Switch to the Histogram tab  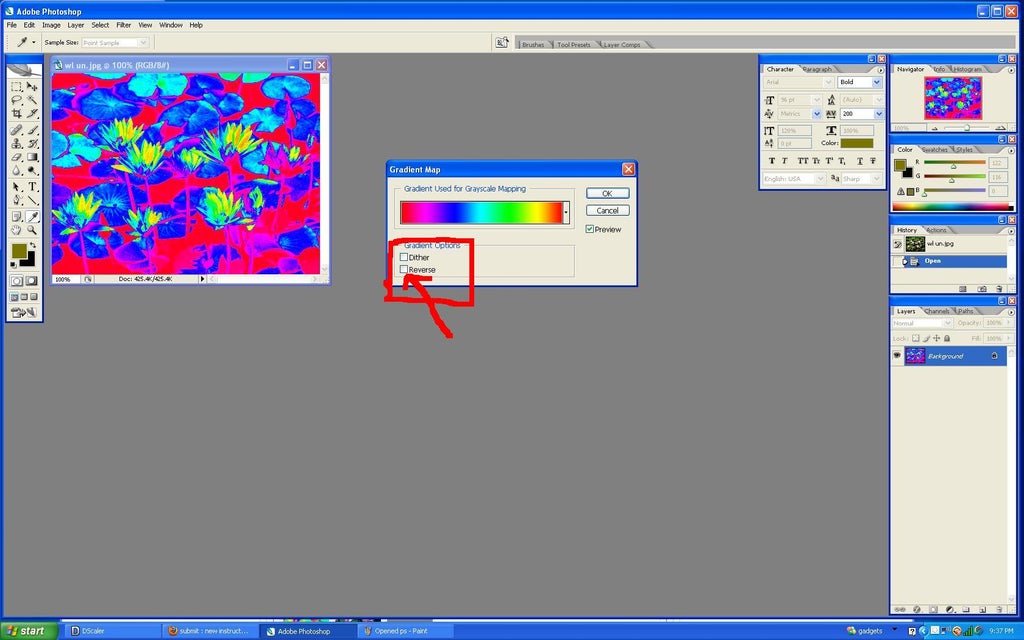pos(967,69)
